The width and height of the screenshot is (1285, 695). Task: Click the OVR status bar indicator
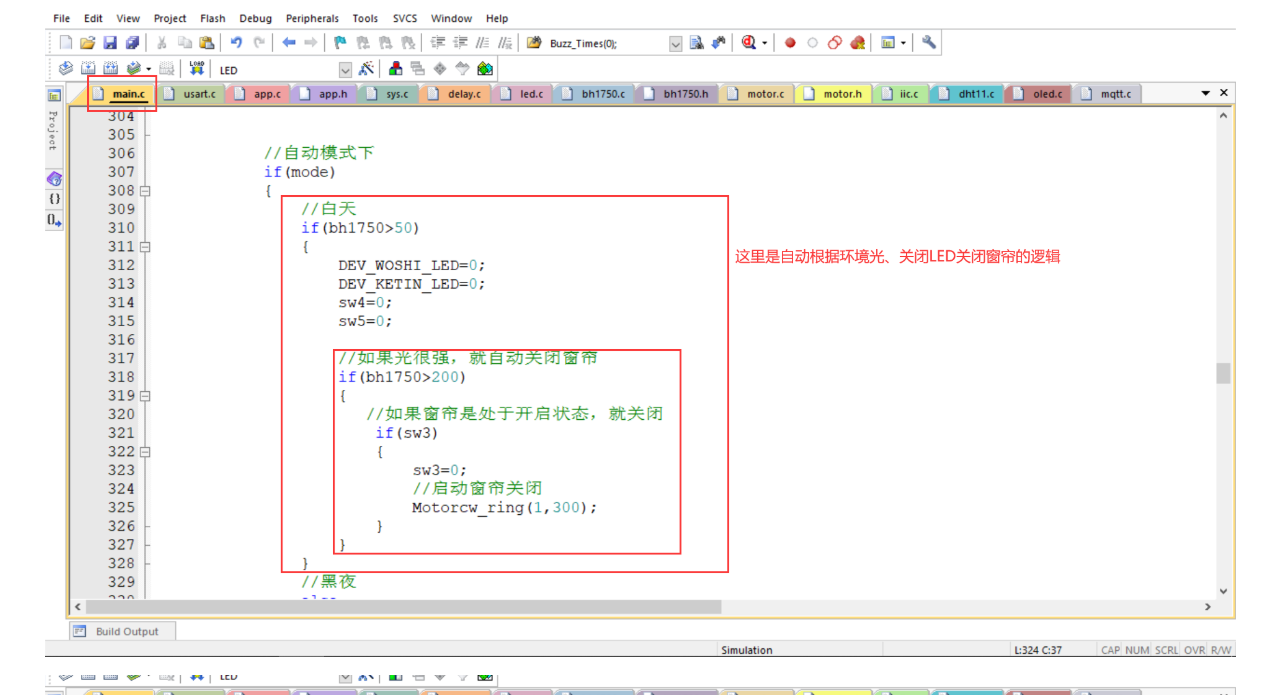1194,650
